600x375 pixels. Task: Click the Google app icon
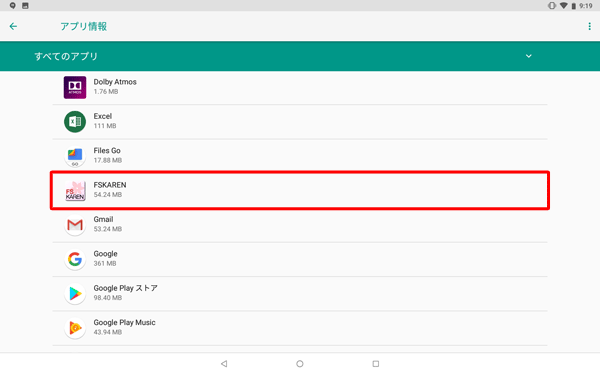click(x=75, y=259)
